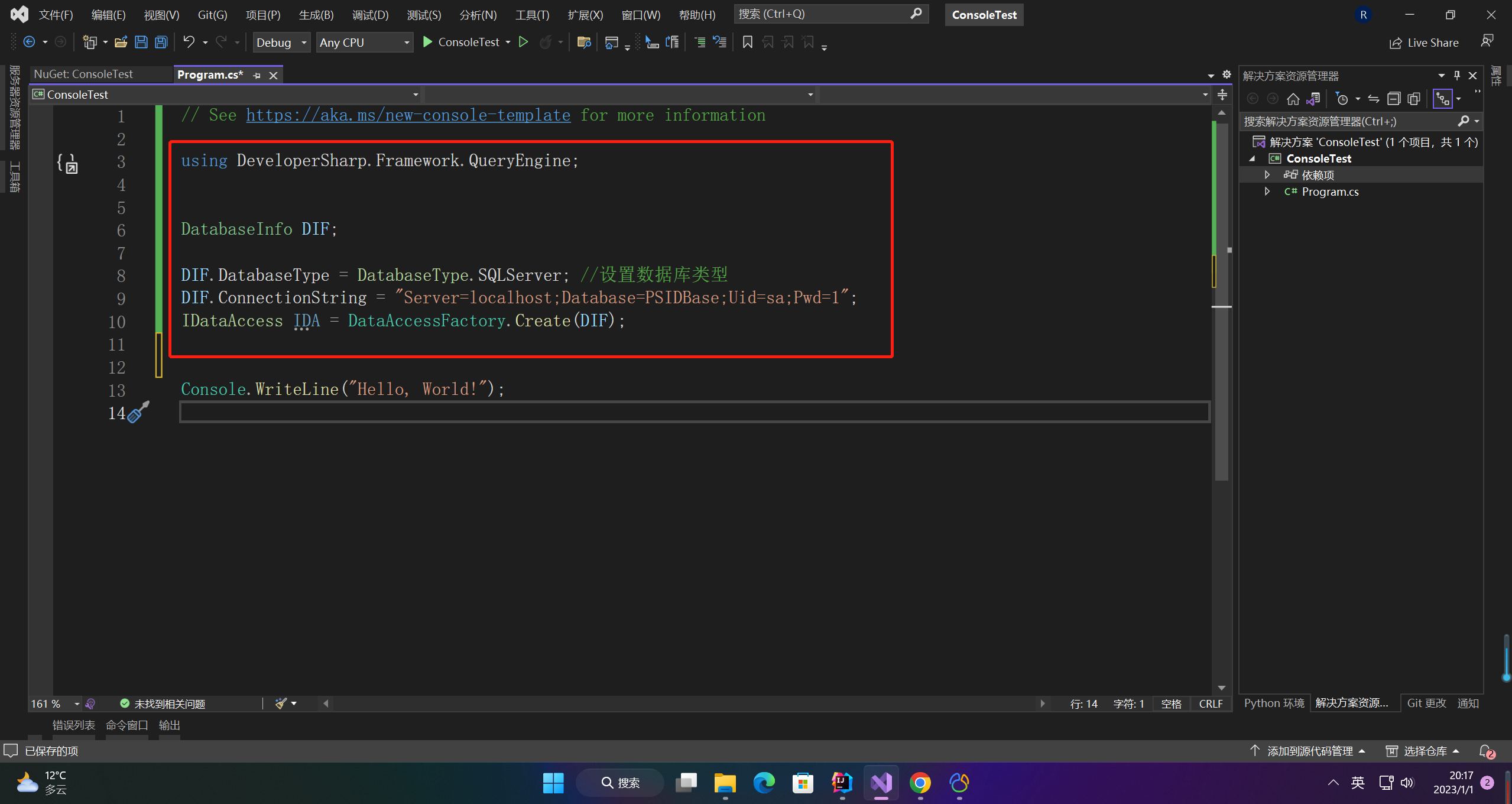Toggle a bookmark with the bookmark icon
Viewport: 1512px width, 804px height.
click(748, 42)
